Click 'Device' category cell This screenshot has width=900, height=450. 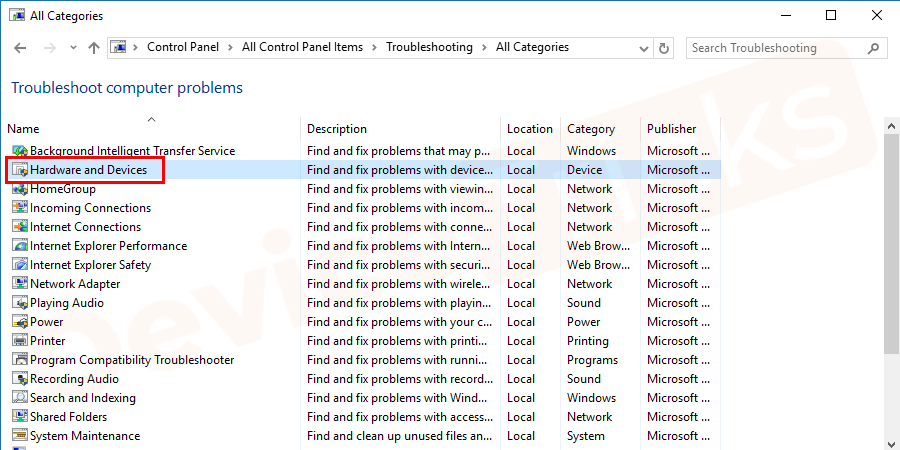coord(584,170)
